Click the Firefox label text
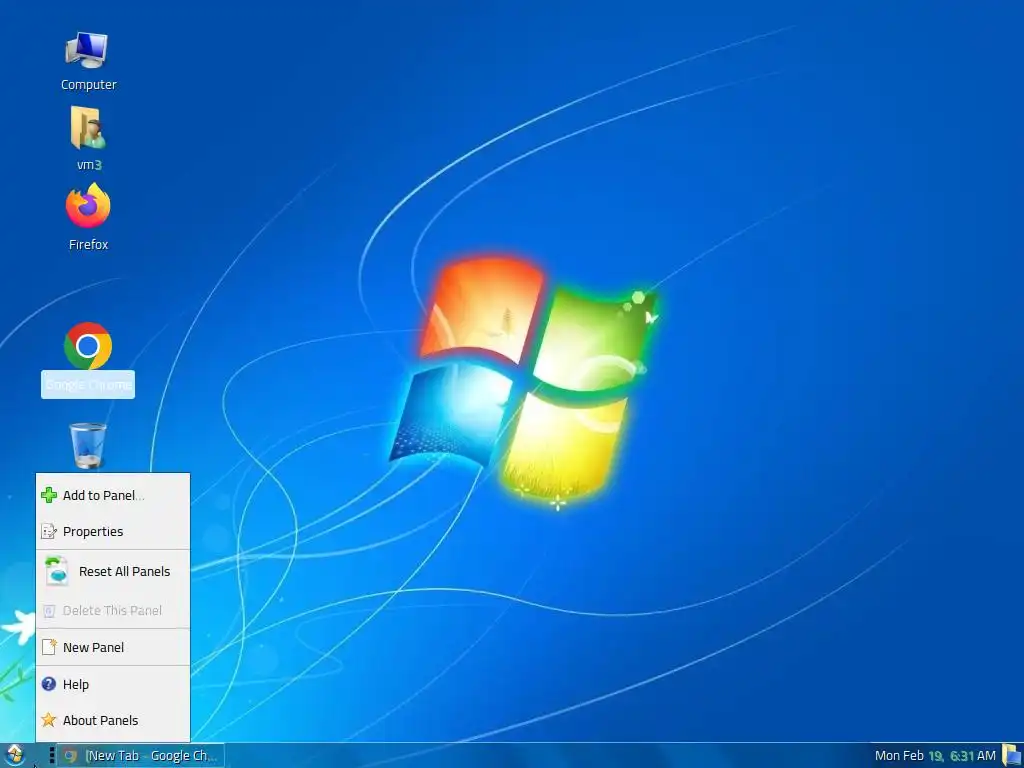The image size is (1024, 768). tap(89, 244)
